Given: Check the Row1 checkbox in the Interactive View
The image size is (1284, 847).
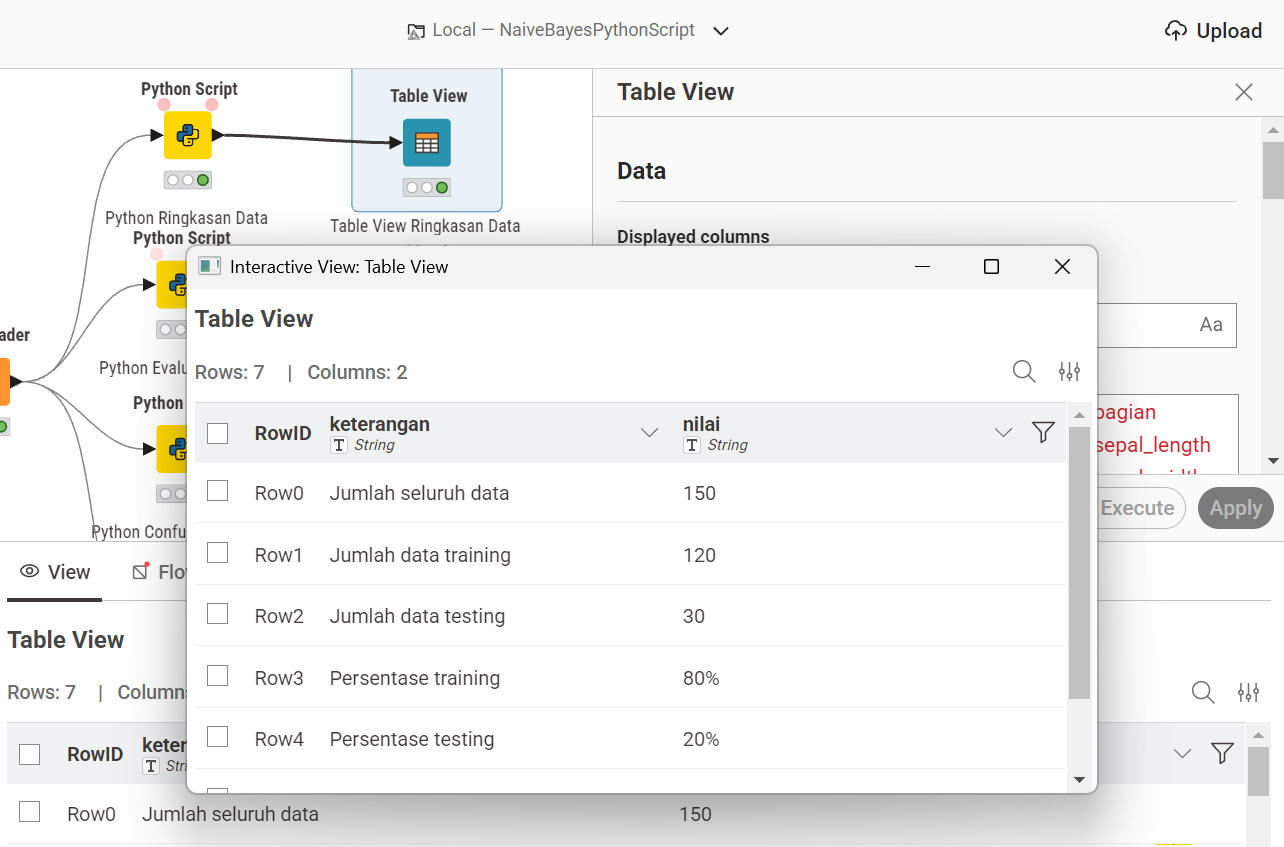Looking at the screenshot, I should (217, 553).
